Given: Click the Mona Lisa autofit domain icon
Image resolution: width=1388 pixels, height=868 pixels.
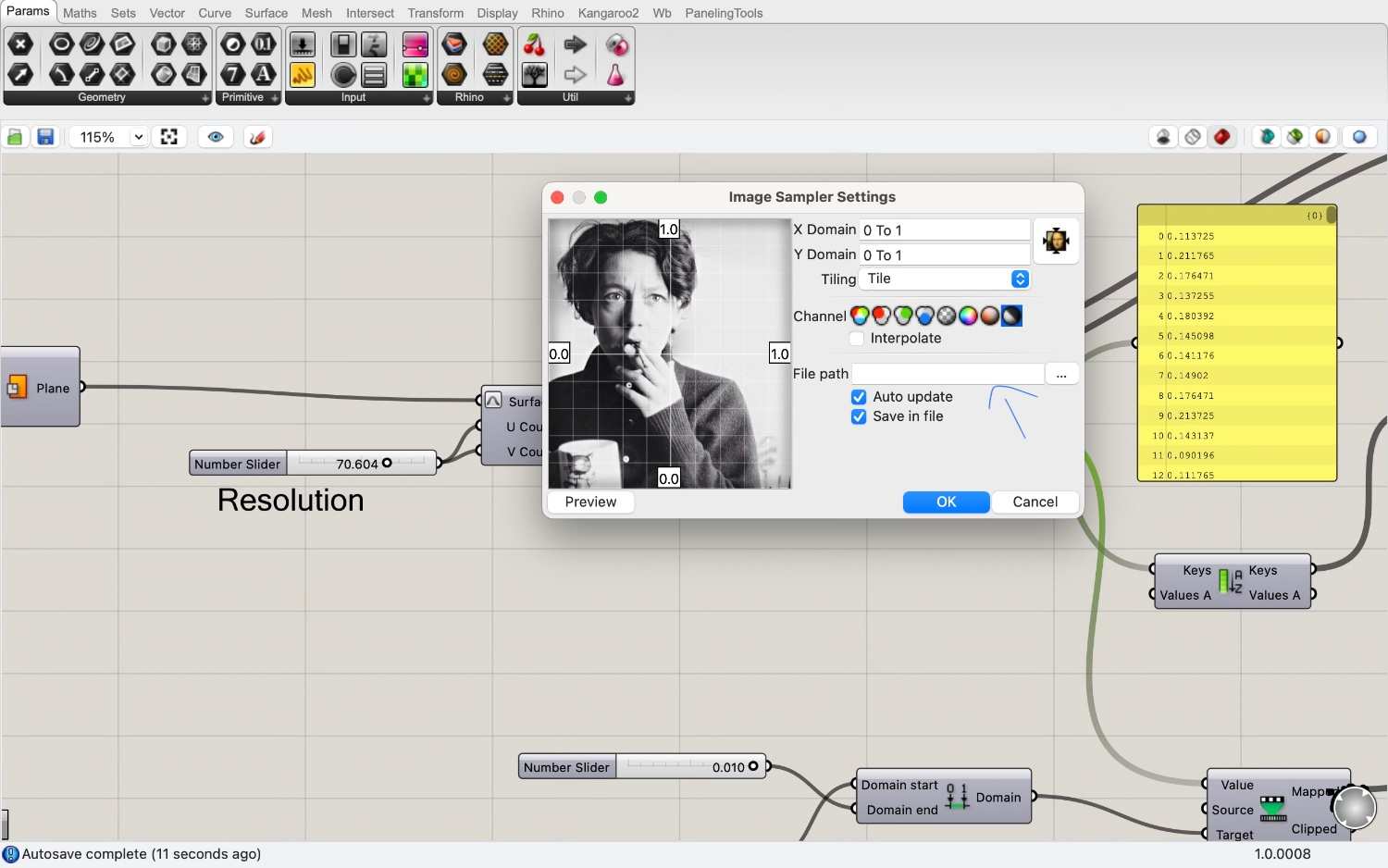Looking at the screenshot, I should point(1056,242).
